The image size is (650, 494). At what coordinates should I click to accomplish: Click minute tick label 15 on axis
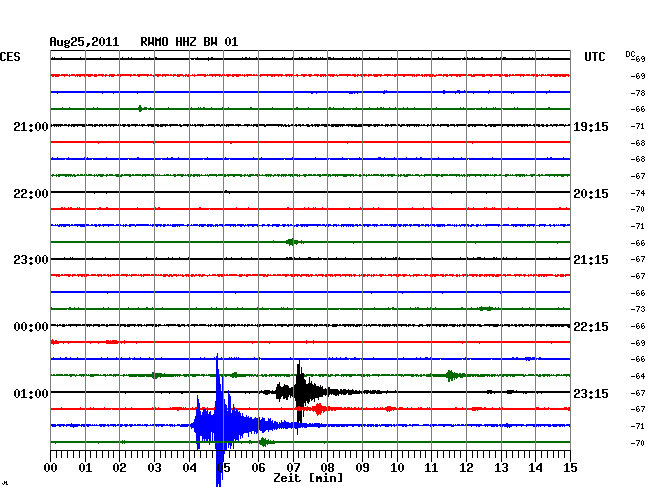pyautogui.click(x=570, y=467)
